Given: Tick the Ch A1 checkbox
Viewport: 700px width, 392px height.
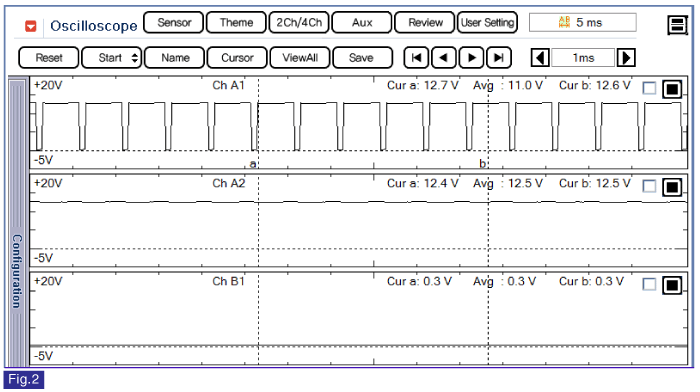Looking at the screenshot, I should coord(649,88).
